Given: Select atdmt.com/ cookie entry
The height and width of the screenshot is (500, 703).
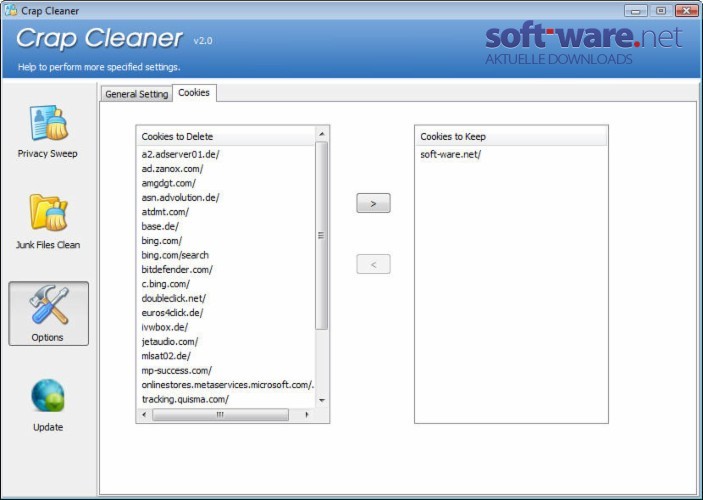Looking at the screenshot, I should pyautogui.click(x=165, y=212).
